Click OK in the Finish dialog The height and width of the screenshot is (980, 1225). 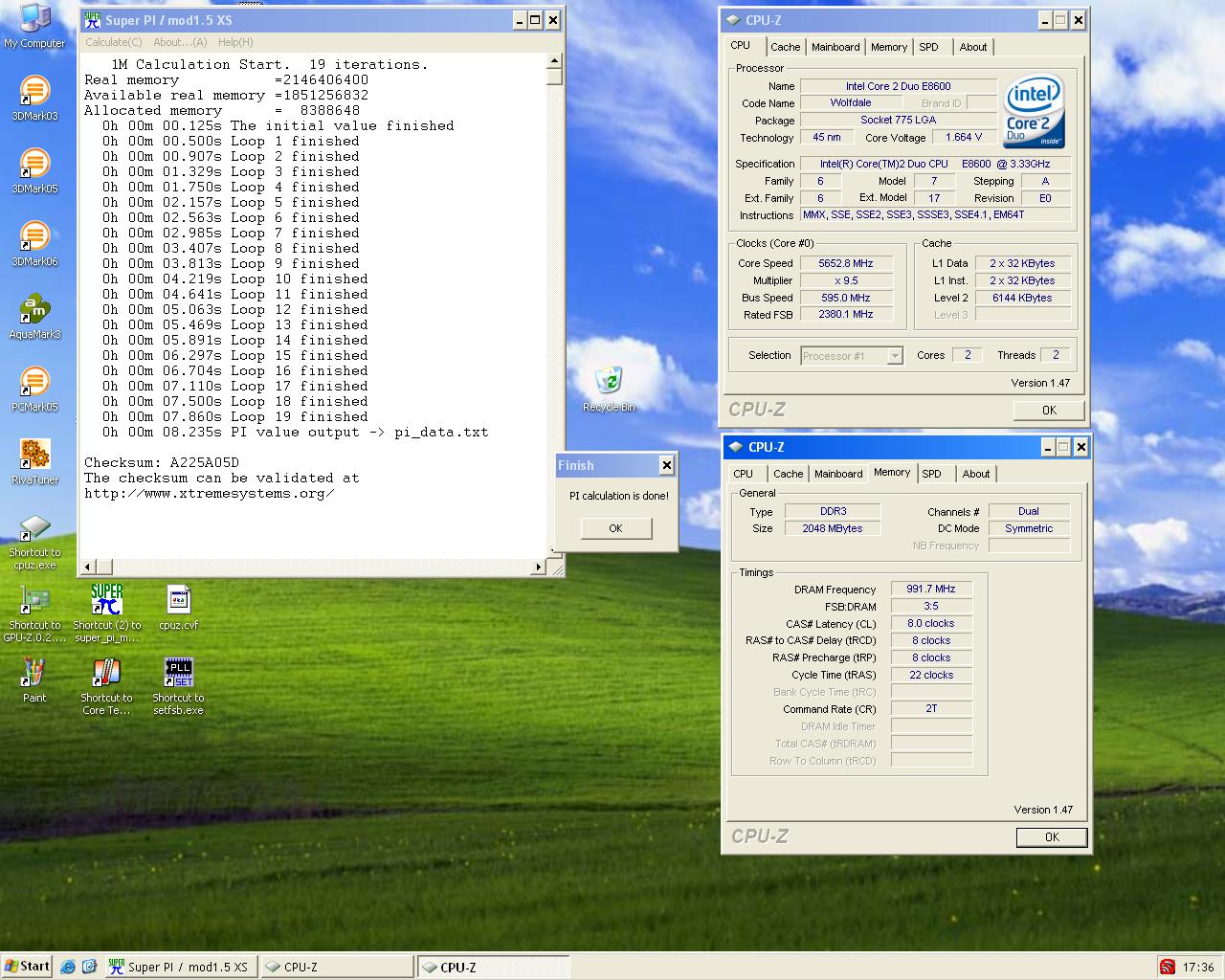pyautogui.click(x=615, y=528)
